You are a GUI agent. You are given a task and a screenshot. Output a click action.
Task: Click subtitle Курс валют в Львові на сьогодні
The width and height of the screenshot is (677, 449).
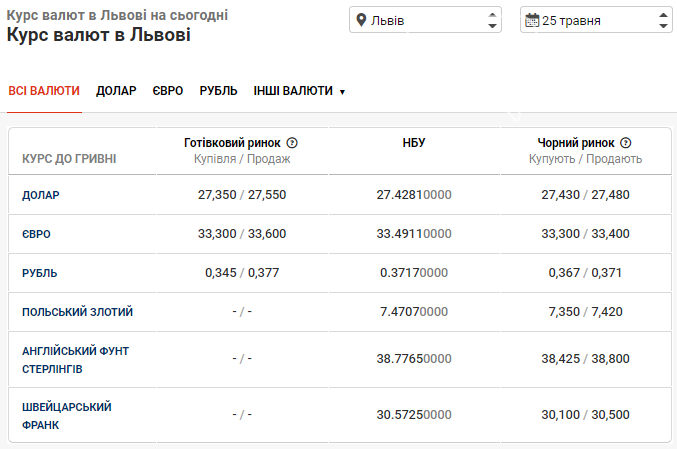click(x=117, y=15)
